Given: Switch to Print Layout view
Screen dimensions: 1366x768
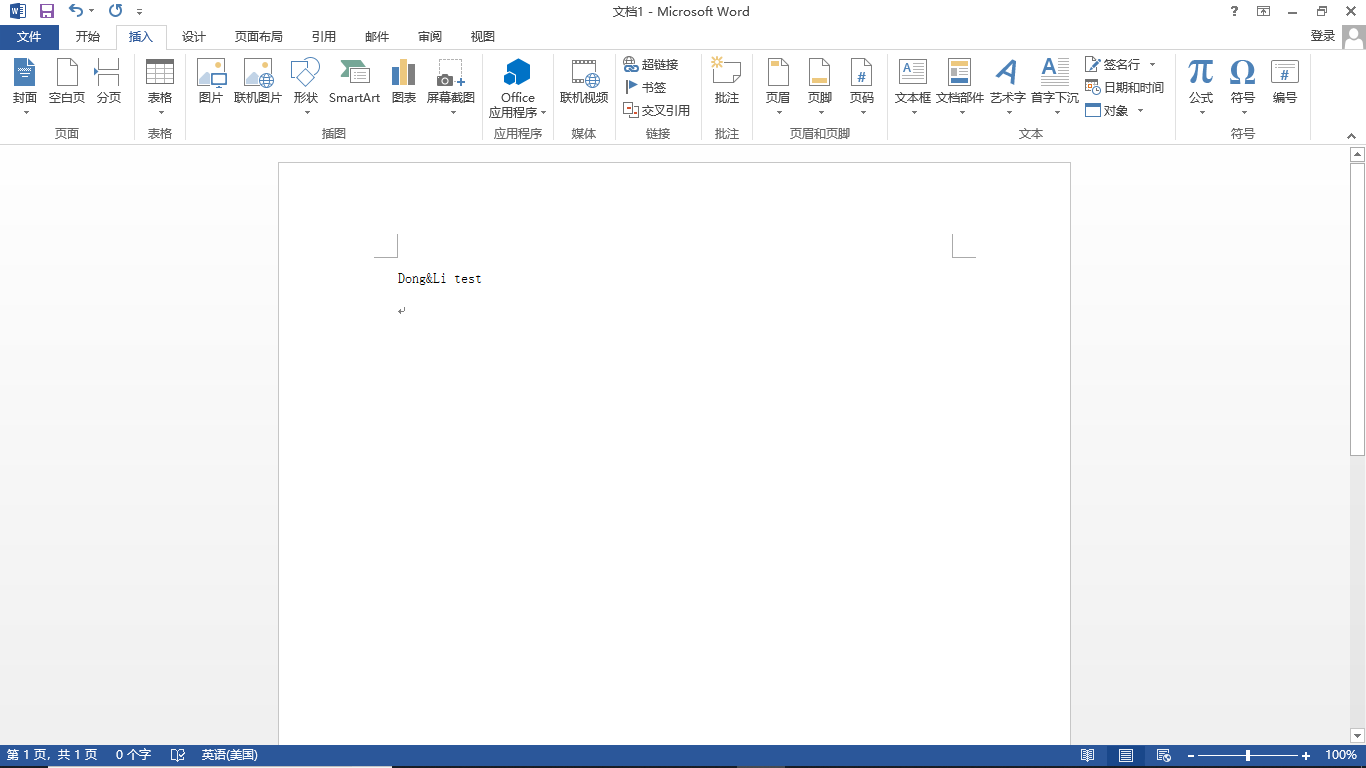Looking at the screenshot, I should [1126, 755].
